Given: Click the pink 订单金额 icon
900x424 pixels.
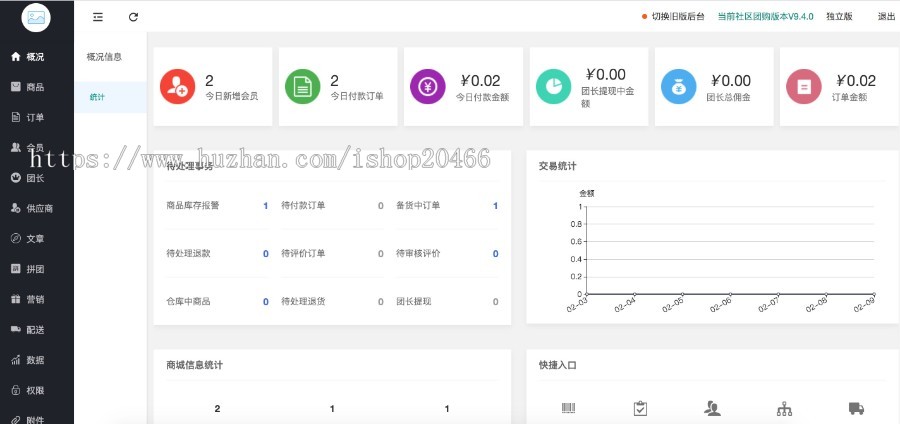Looking at the screenshot, I should [804, 87].
